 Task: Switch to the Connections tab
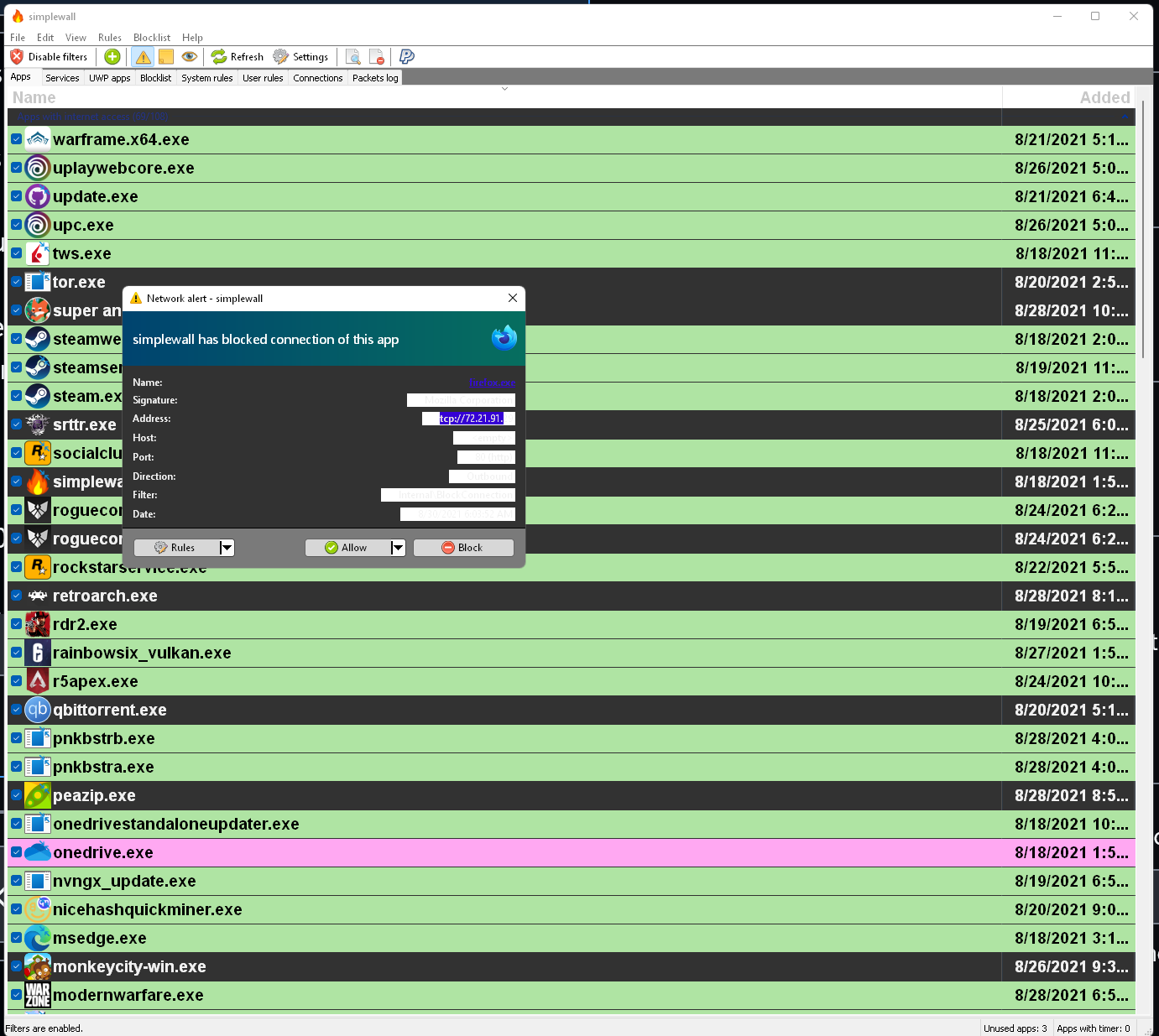[317, 77]
